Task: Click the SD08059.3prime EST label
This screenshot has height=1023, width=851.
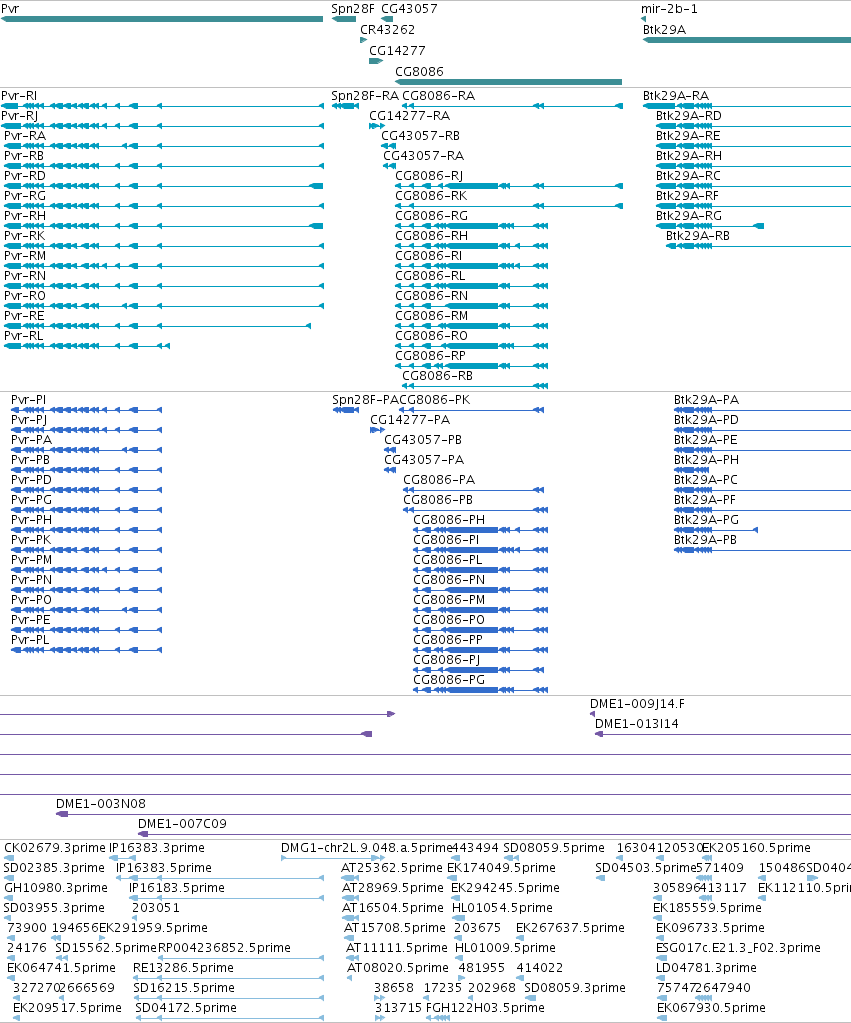Action: (x=575, y=988)
